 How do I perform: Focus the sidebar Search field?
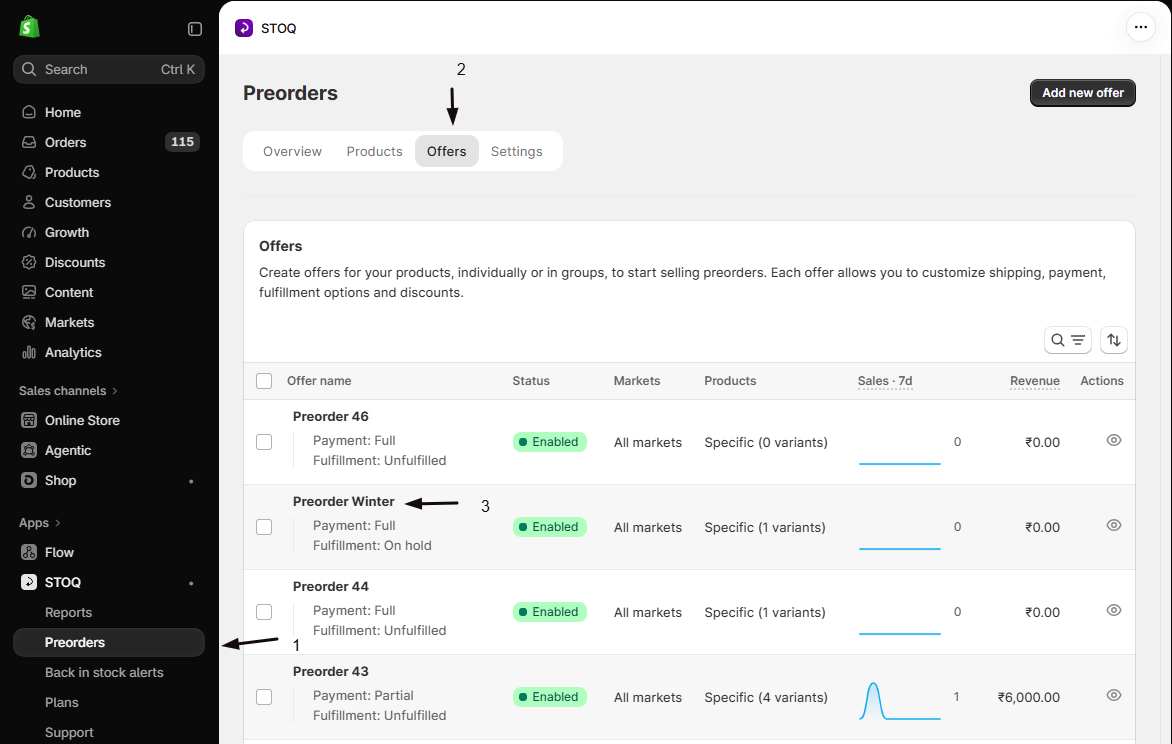point(109,70)
